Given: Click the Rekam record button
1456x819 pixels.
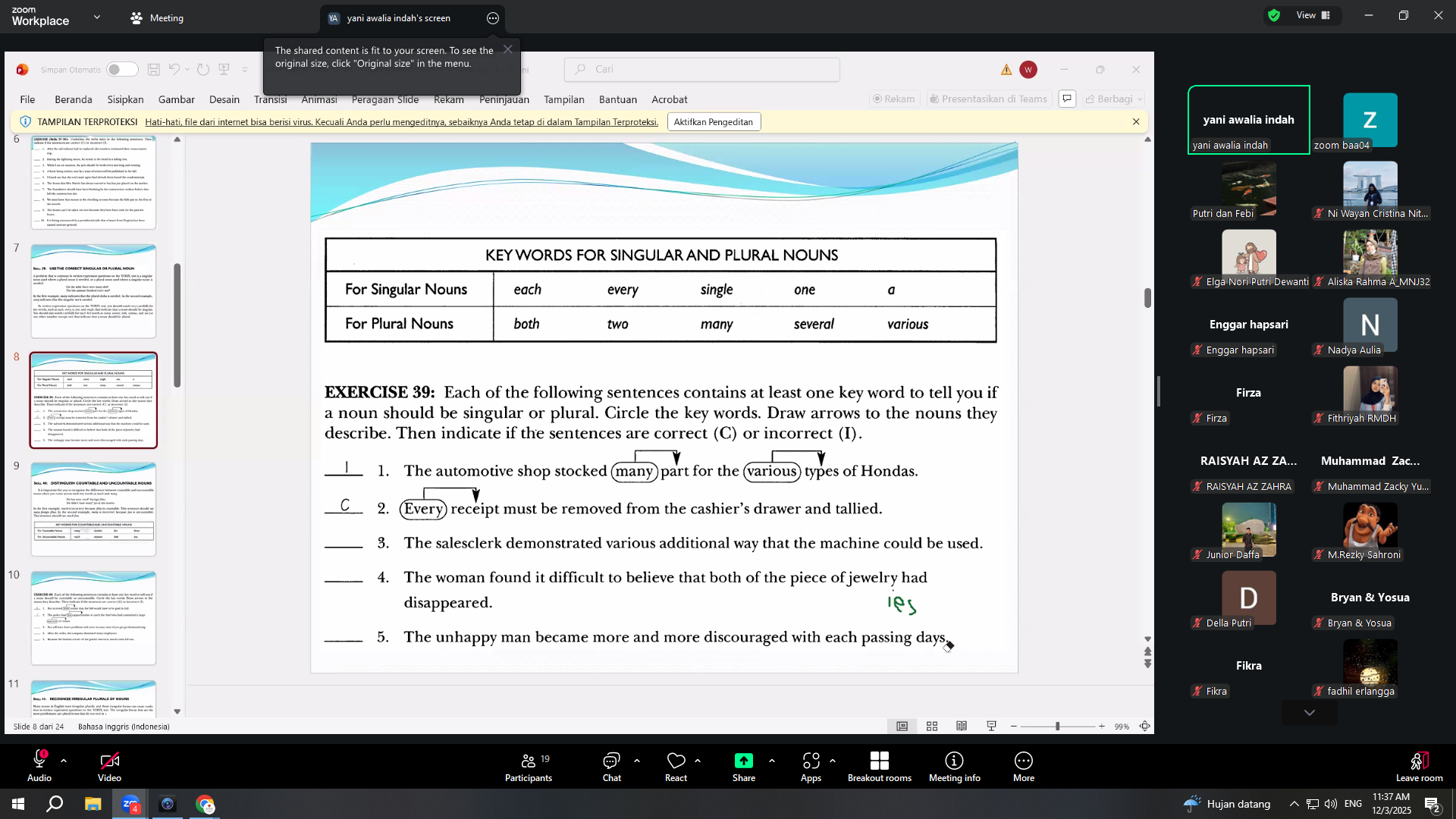Looking at the screenshot, I should [x=893, y=99].
